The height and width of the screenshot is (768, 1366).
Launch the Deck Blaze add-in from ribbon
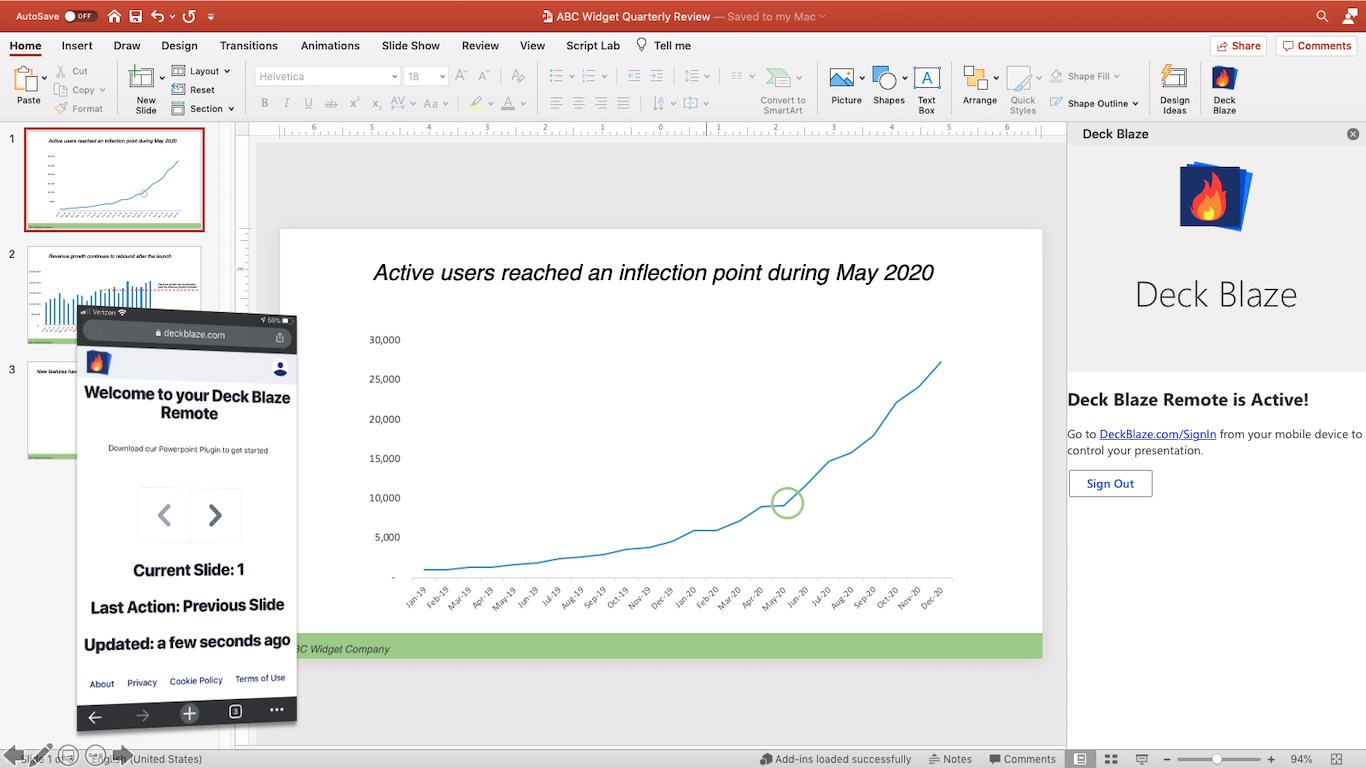pos(1225,89)
